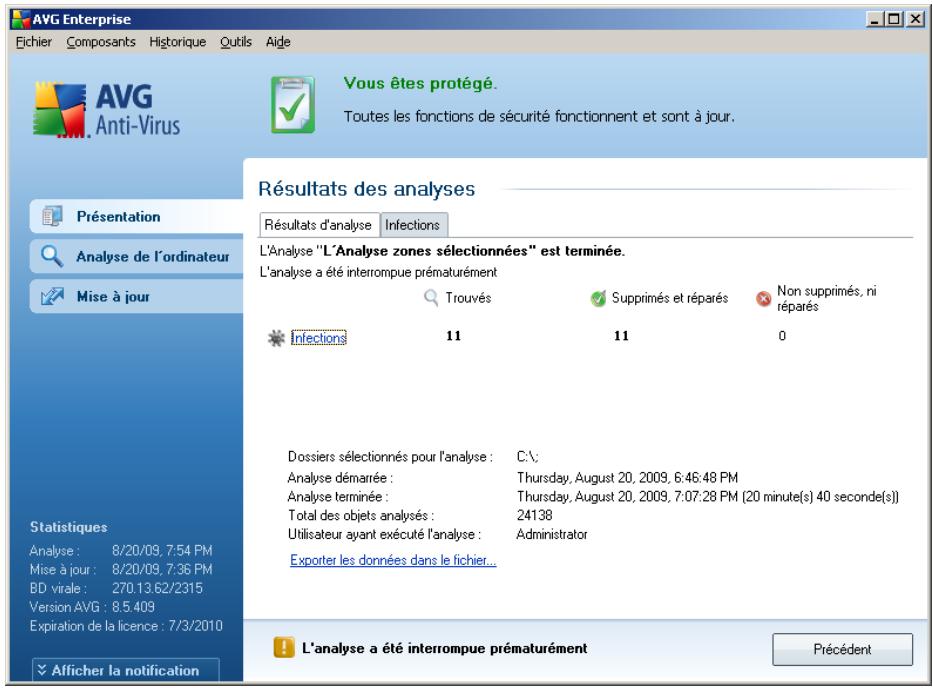
Task: Click the red Non supprimés icon
Action: (x=763, y=298)
